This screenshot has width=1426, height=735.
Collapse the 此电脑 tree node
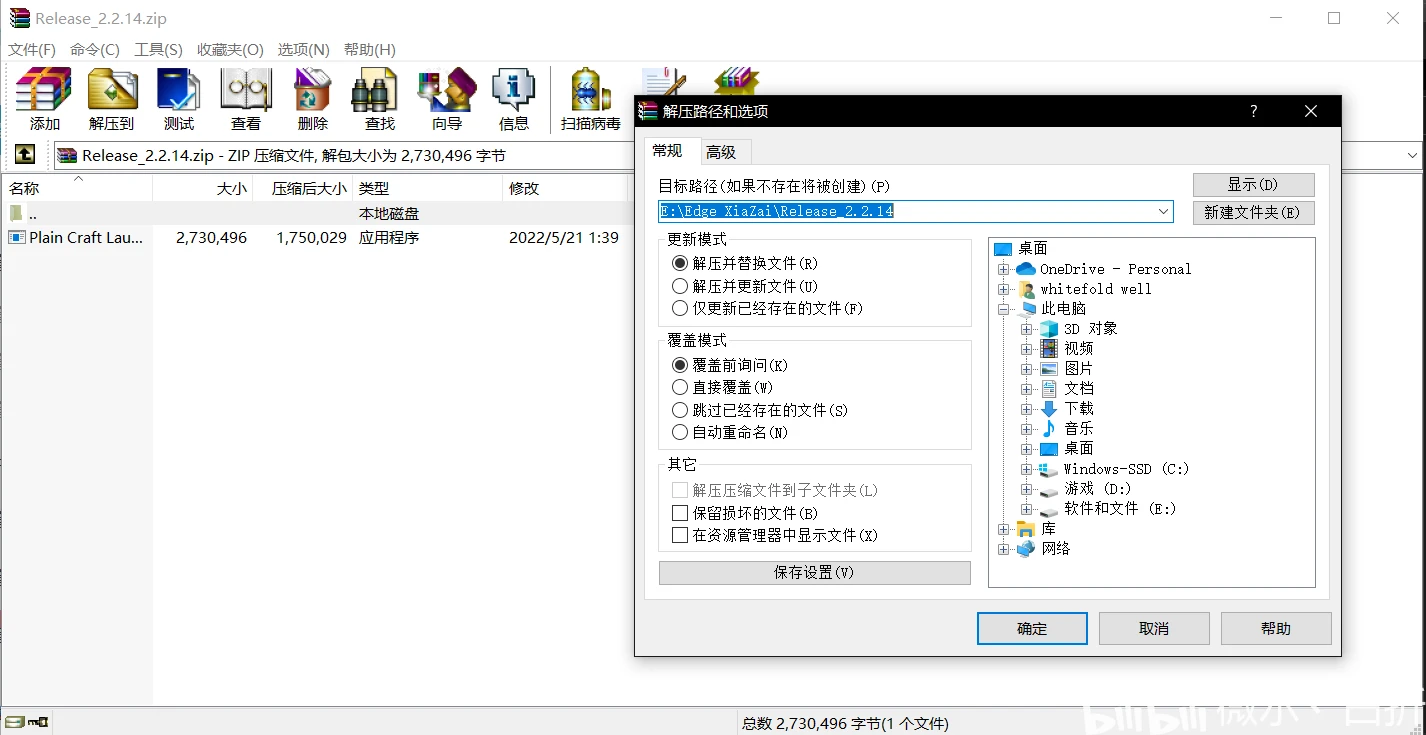tap(1003, 309)
